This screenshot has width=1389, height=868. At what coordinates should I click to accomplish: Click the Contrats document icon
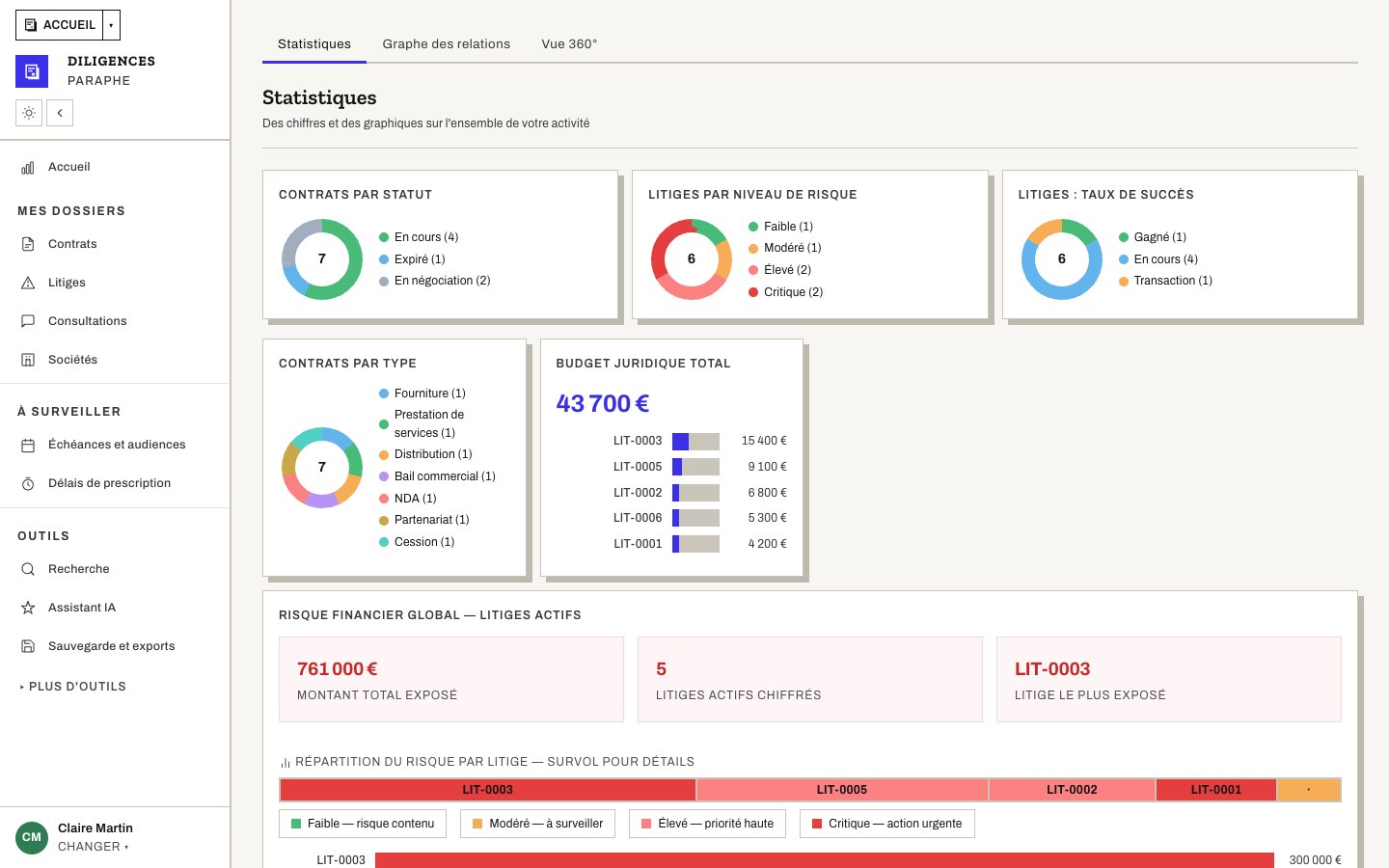click(x=28, y=244)
